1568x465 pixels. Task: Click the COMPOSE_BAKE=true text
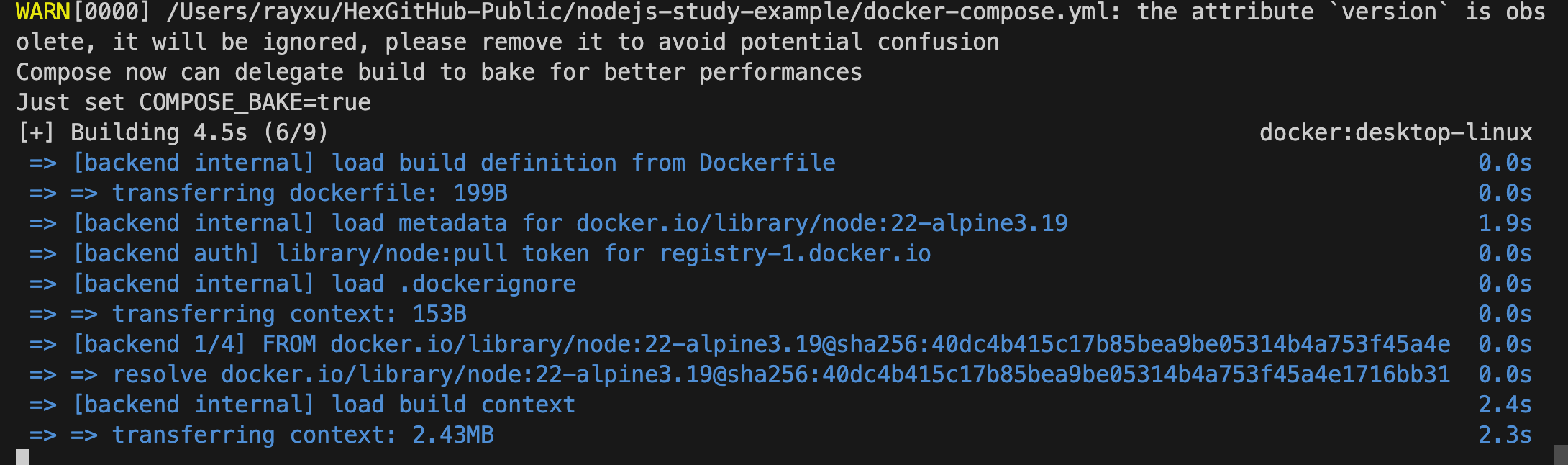tap(255, 103)
